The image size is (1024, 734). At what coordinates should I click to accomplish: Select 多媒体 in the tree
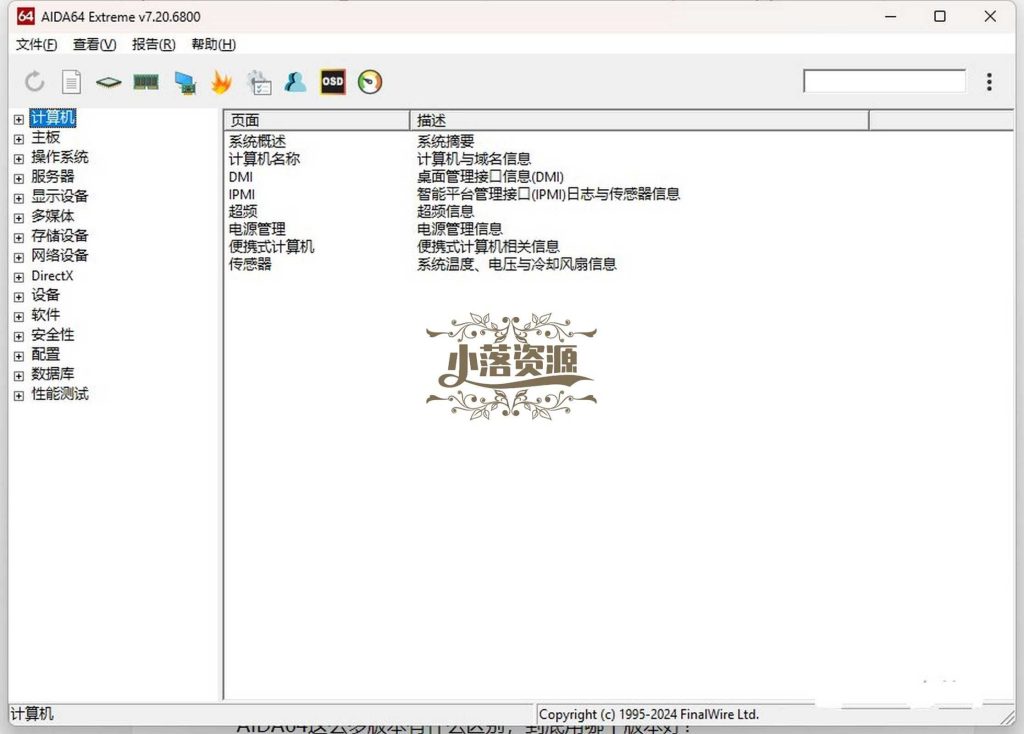click(53, 215)
